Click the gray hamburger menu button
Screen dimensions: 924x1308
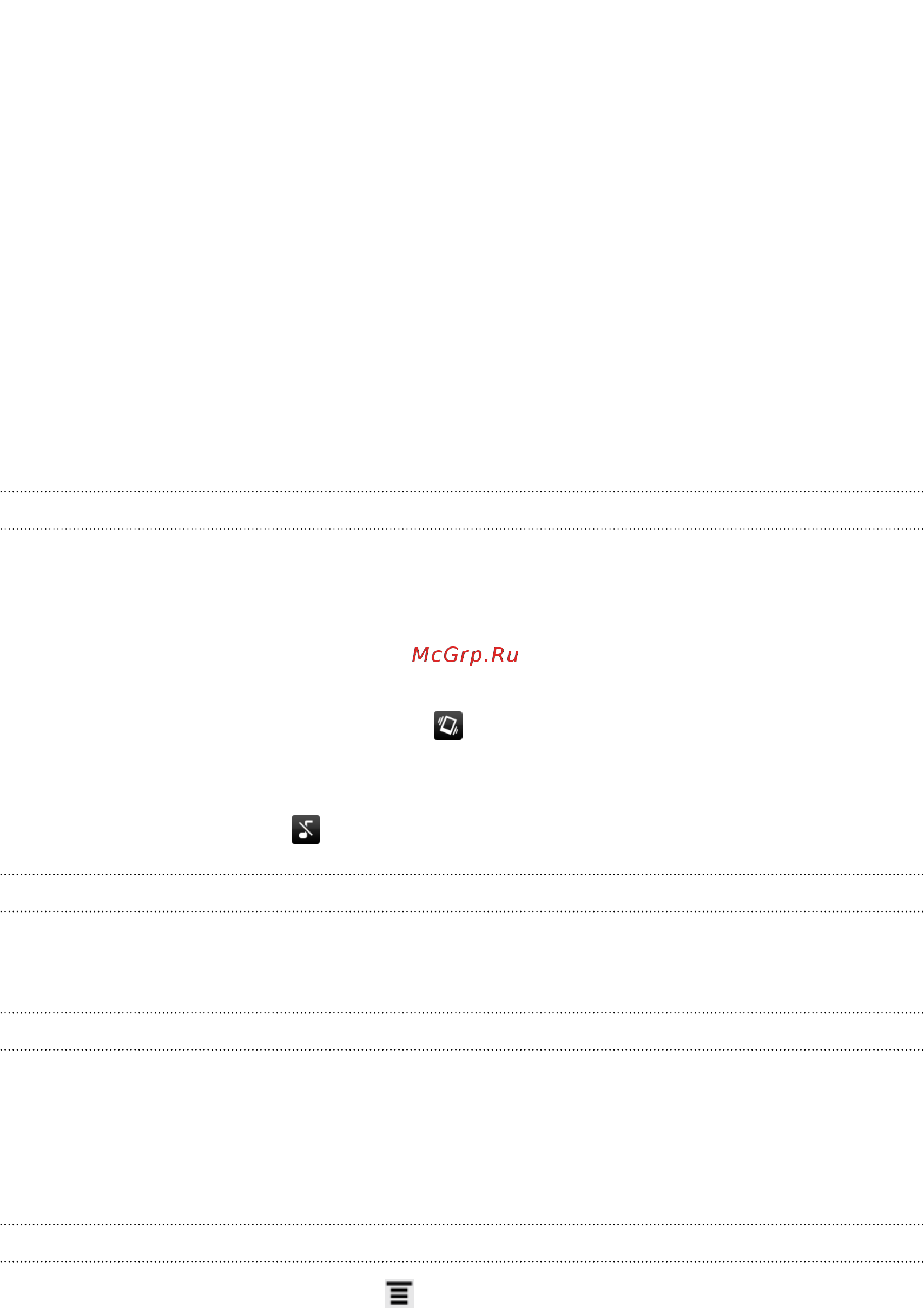coord(399,1293)
